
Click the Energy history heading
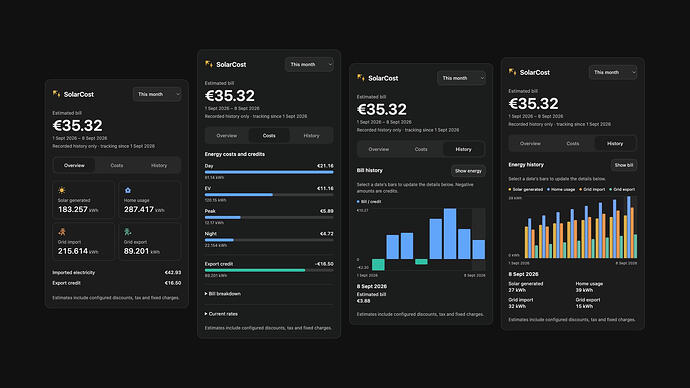pyautogui.click(x=526, y=165)
